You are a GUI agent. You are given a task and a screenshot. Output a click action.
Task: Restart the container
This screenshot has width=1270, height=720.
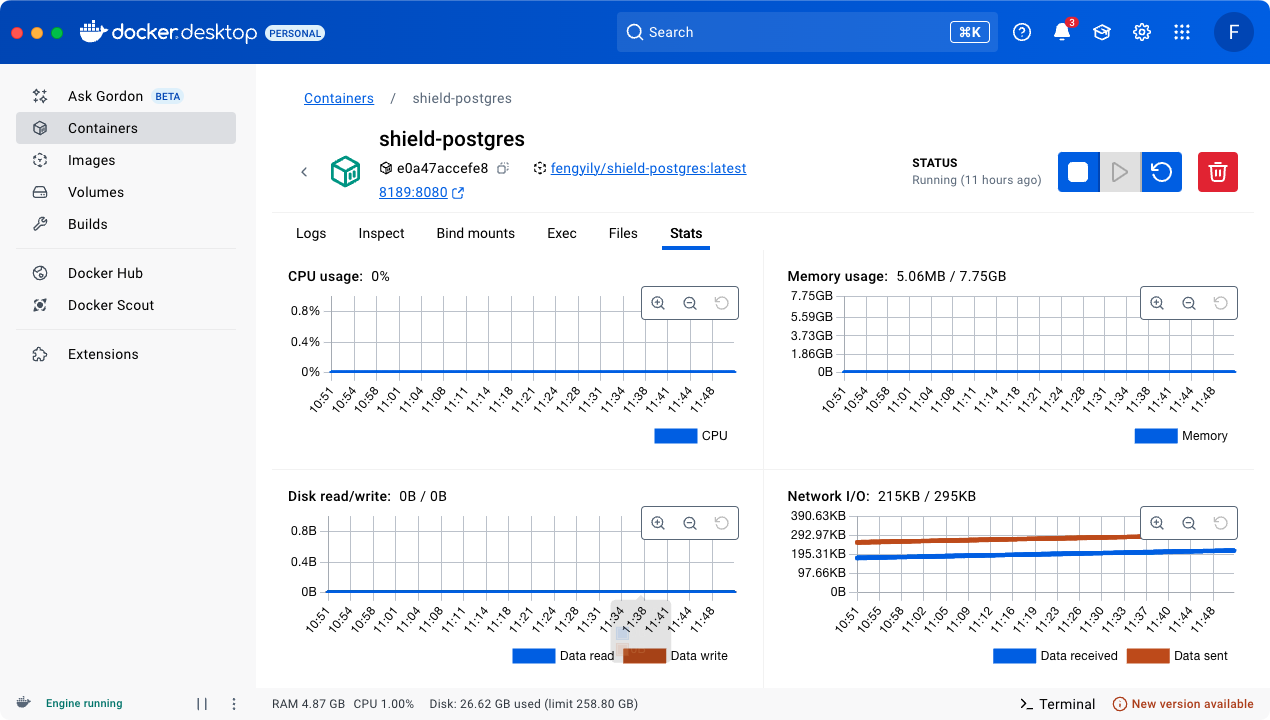tap(1161, 172)
